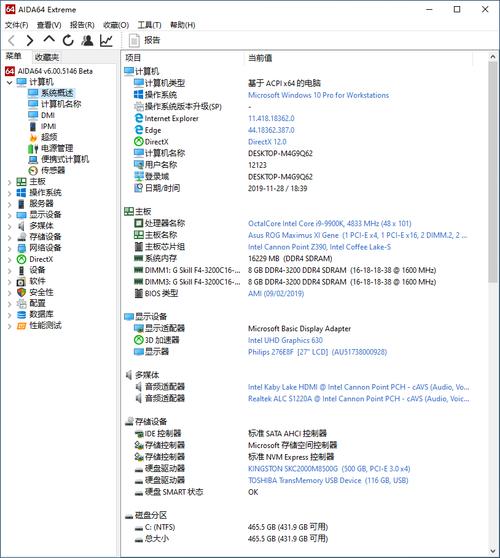The height and width of the screenshot is (558, 500).
Task: Click the 报告 report button in the toolbar
Action: pos(144,41)
